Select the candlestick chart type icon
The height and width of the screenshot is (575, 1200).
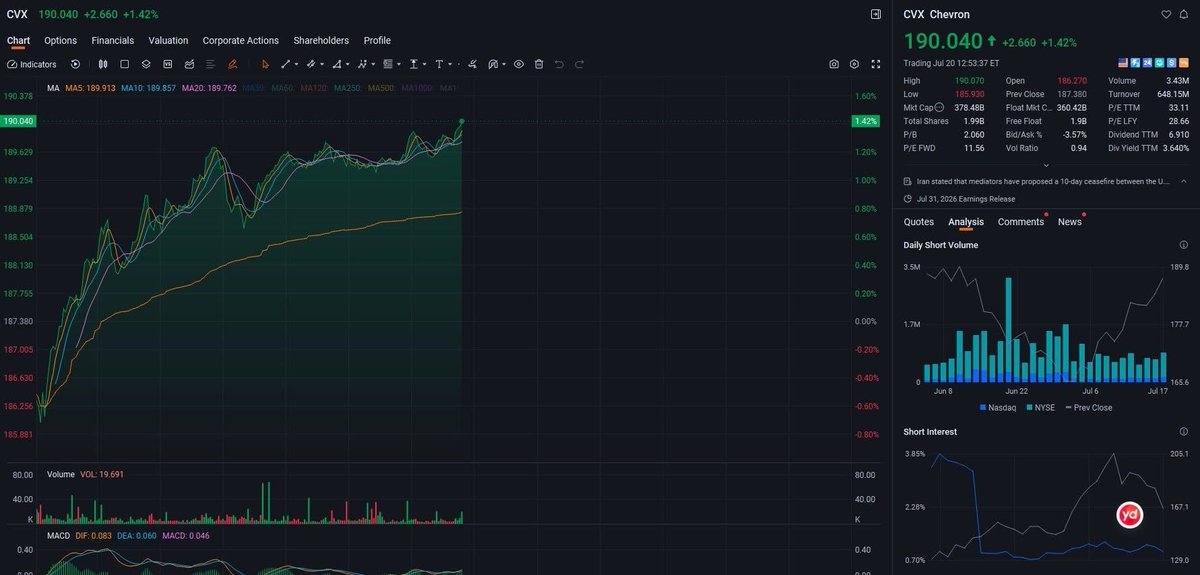coord(103,64)
